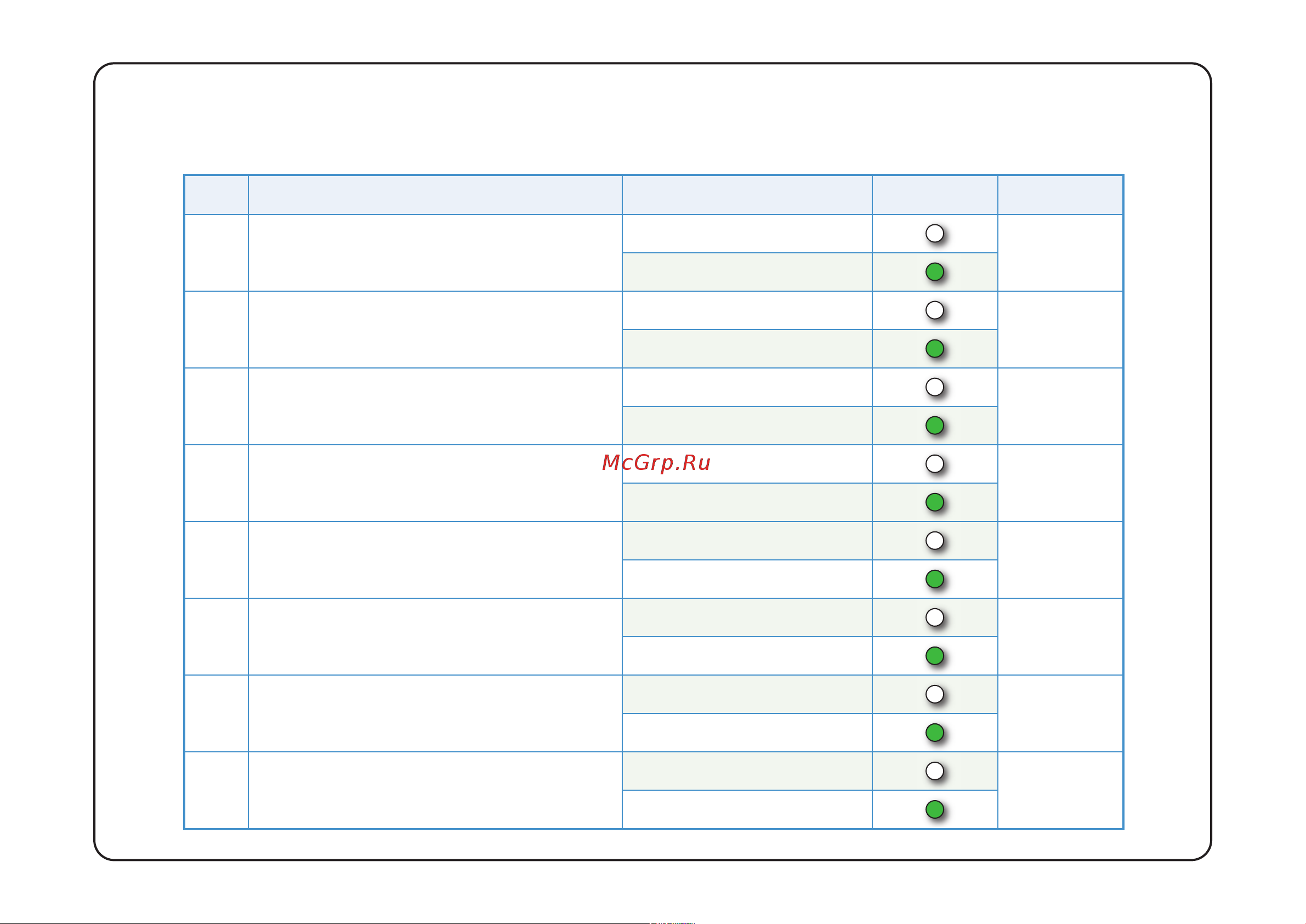Image resolution: width=1306 pixels, height=924 pixels.
Task: Click the green circle in the fifth row group
Action: (x=935, y=579)
